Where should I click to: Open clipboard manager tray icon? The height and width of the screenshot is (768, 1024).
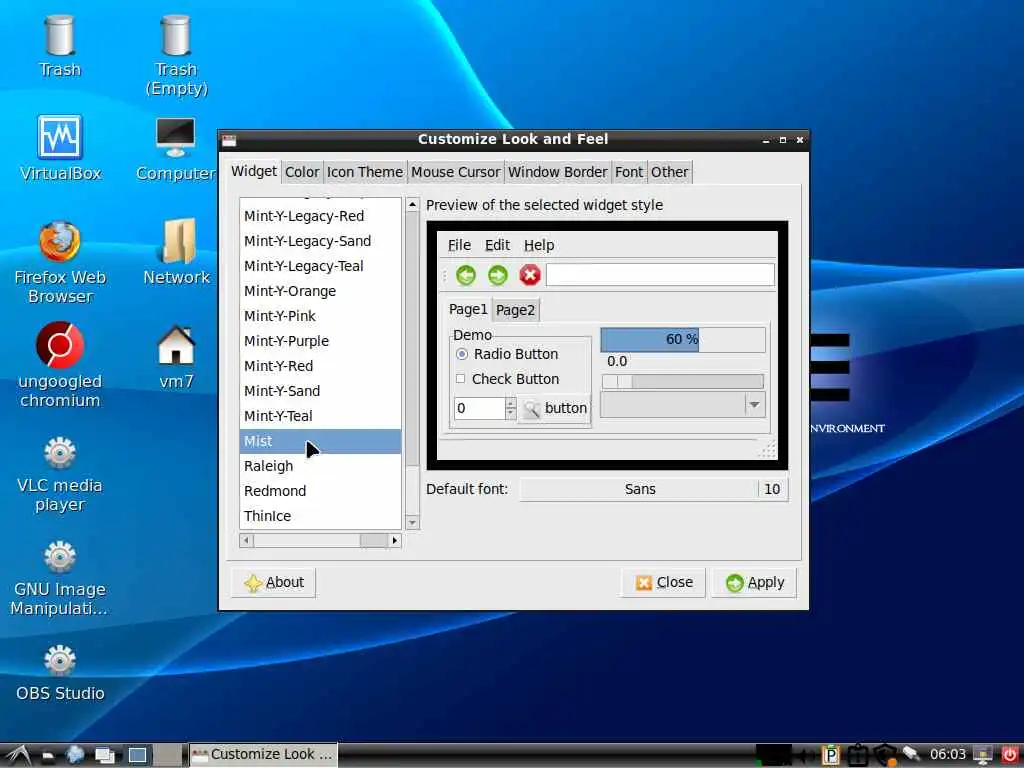pyautogui.click(x=857, y=755)
